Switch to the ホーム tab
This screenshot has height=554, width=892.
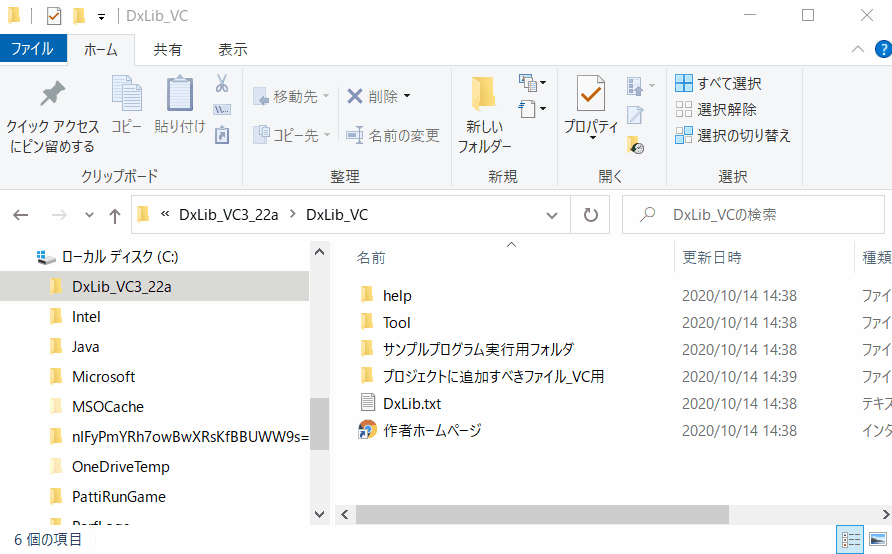(x=101, y=49)
